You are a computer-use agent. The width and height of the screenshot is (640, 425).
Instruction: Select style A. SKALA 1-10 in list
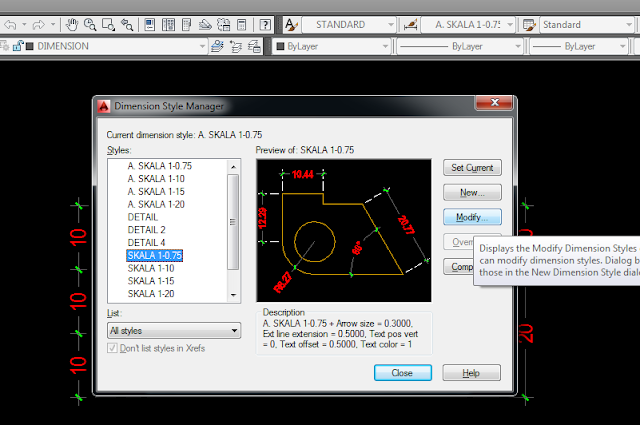click(x=156, y=178)
